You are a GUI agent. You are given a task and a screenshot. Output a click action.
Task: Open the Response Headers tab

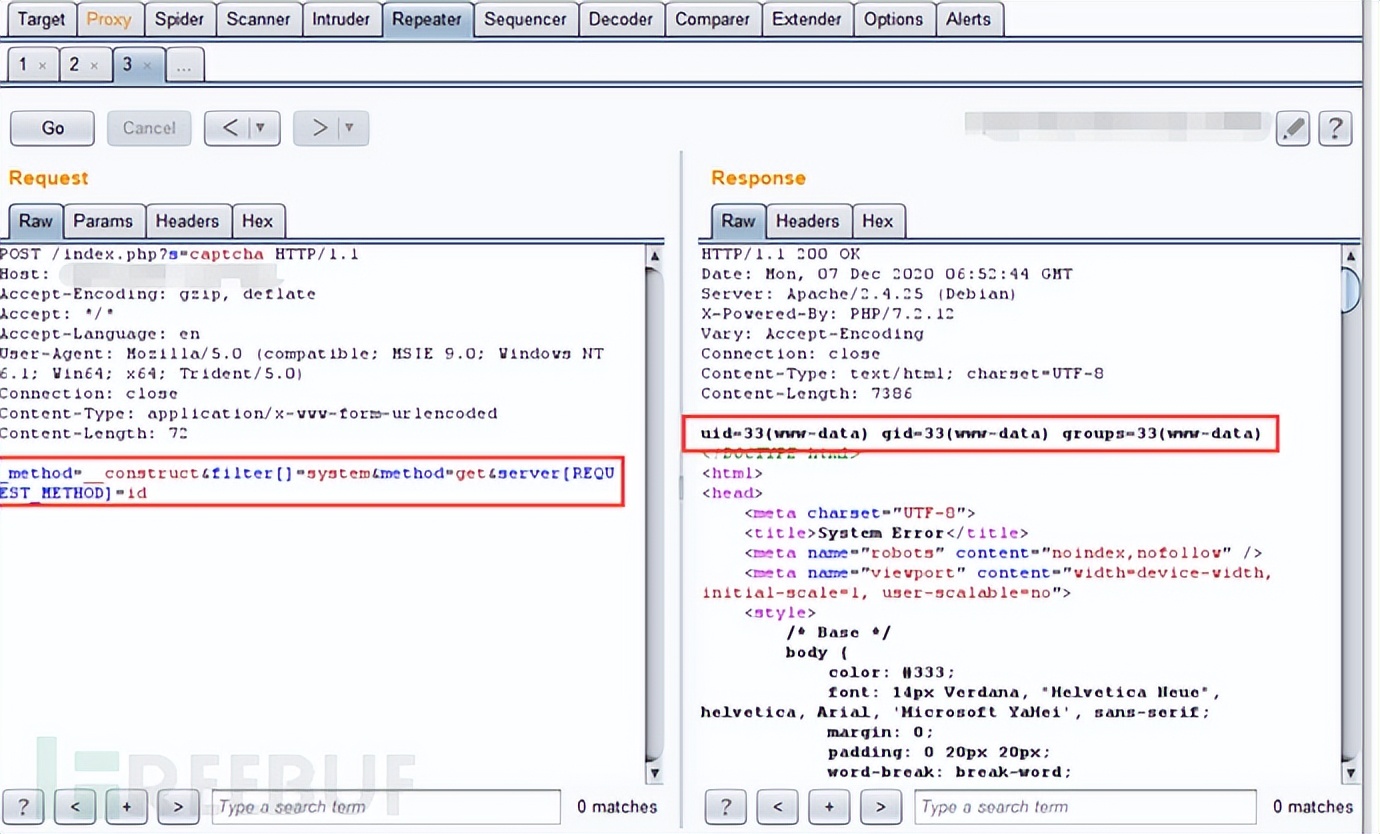click(807, 221)
